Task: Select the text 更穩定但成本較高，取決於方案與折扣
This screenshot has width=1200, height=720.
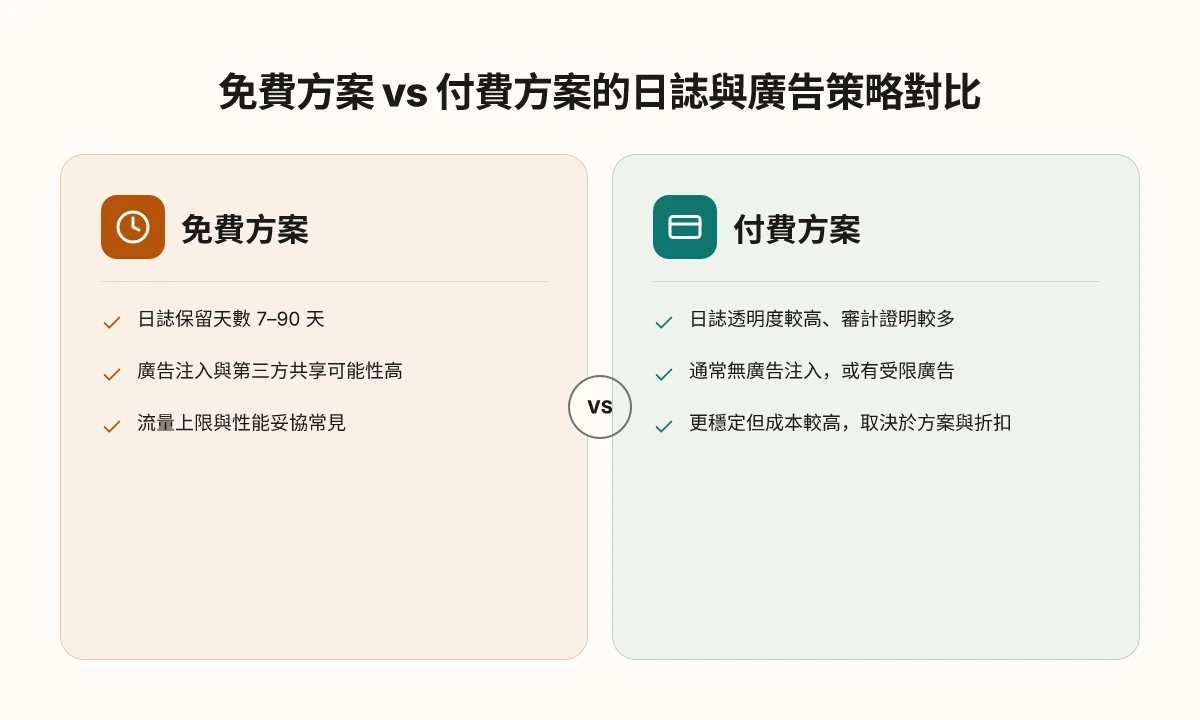Action: tap(850, 423)
